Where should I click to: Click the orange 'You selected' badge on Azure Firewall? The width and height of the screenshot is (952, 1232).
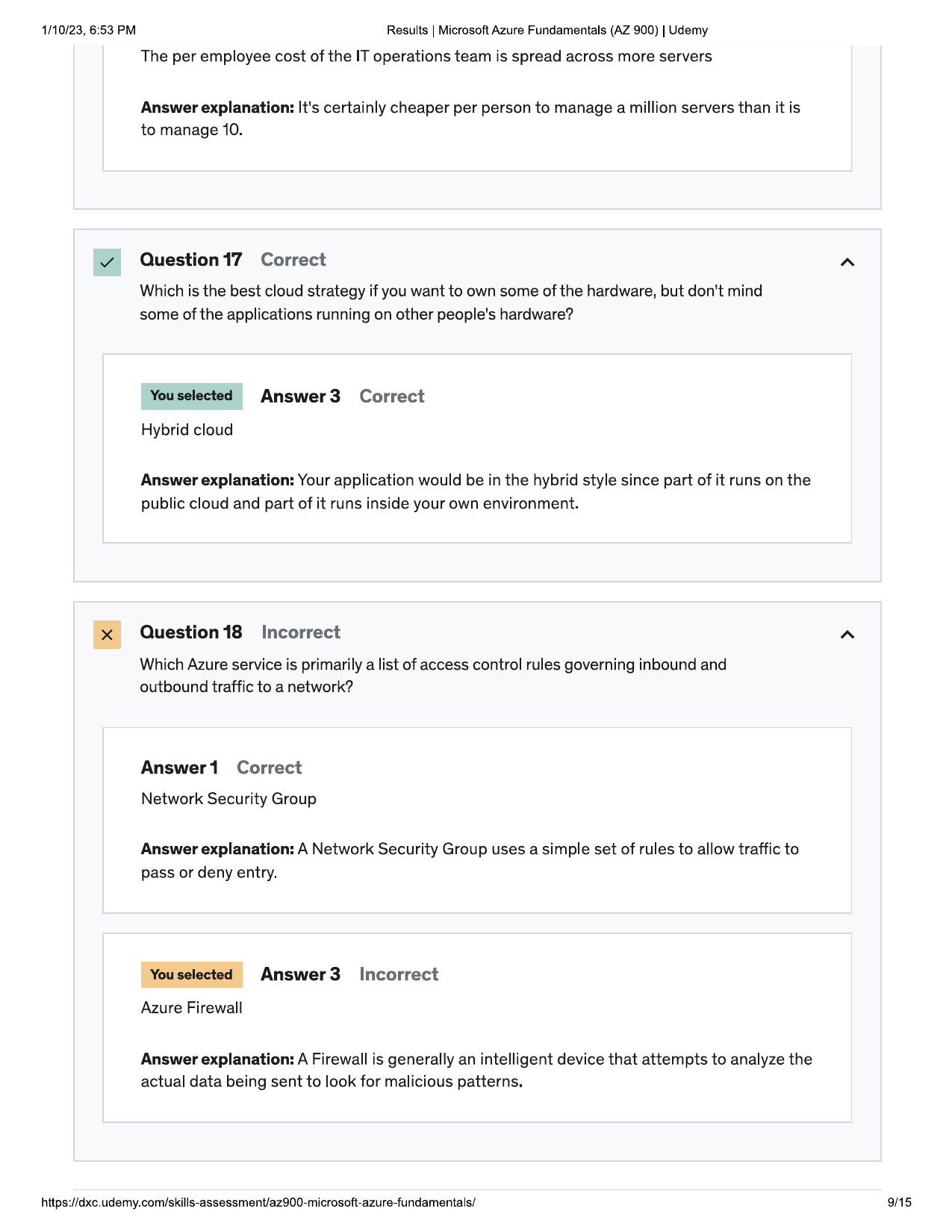point(192,974)
